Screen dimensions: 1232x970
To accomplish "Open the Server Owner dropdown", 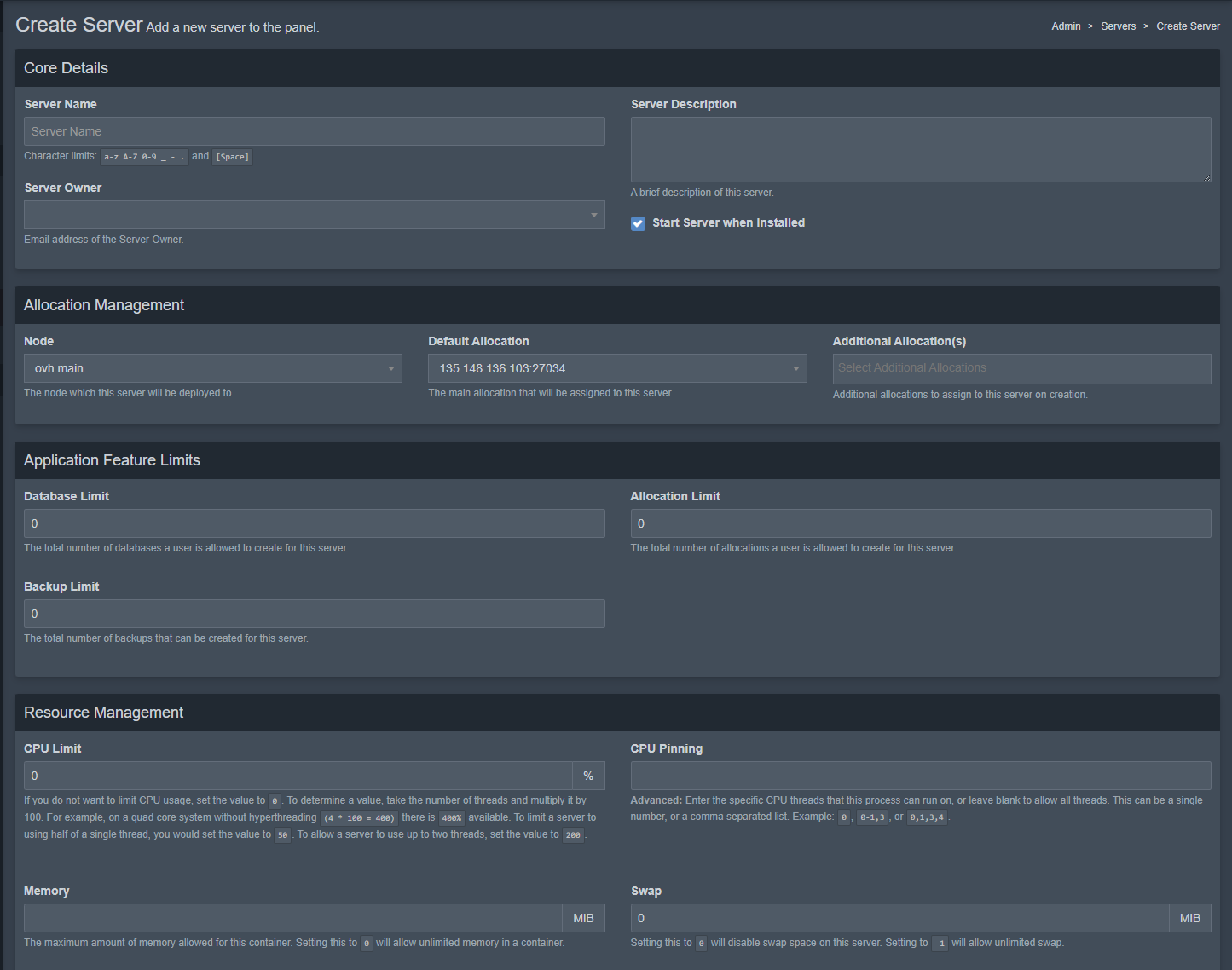I will click(314, 215).
